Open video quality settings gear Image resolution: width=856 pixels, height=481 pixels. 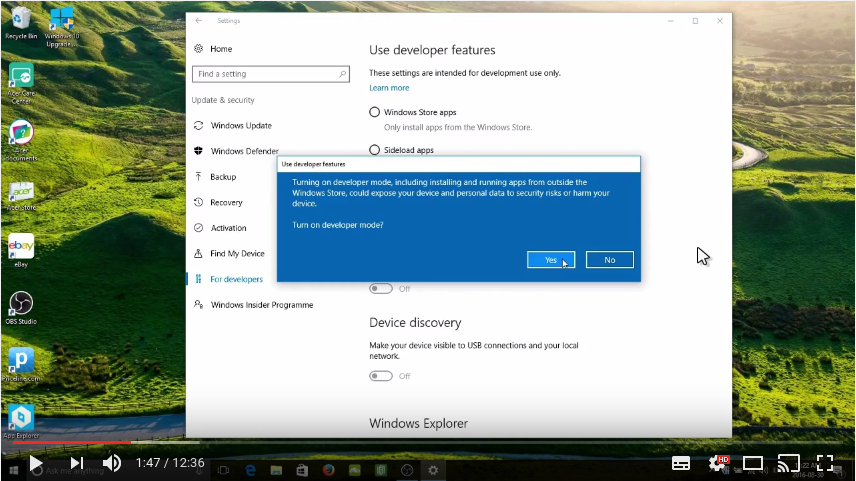[717, 464]
